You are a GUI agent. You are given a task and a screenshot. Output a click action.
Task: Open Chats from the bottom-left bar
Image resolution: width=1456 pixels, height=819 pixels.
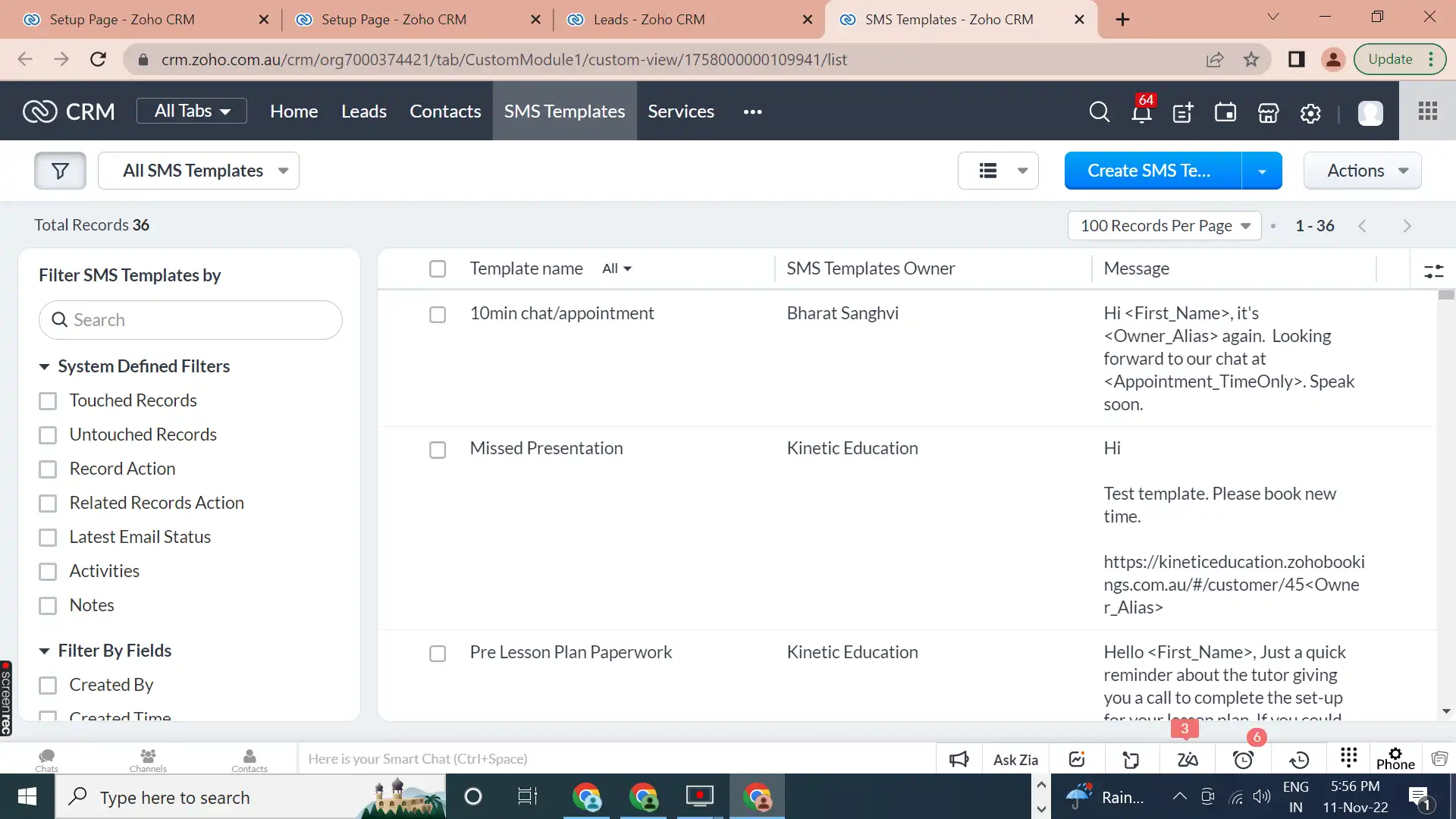click(45, 758)
